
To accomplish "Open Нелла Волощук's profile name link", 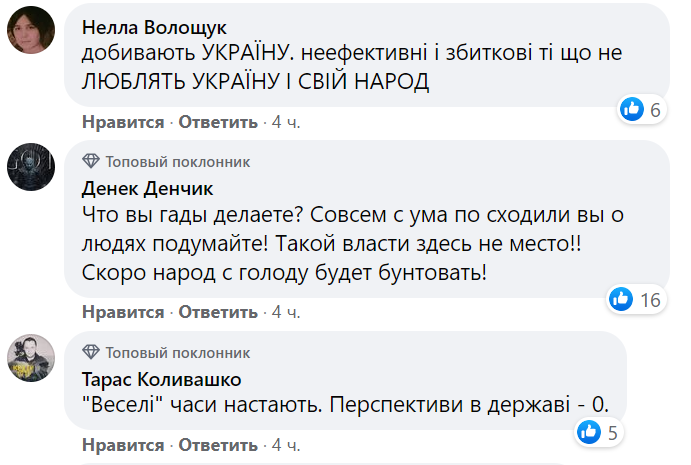I will [x=154, y=25].
